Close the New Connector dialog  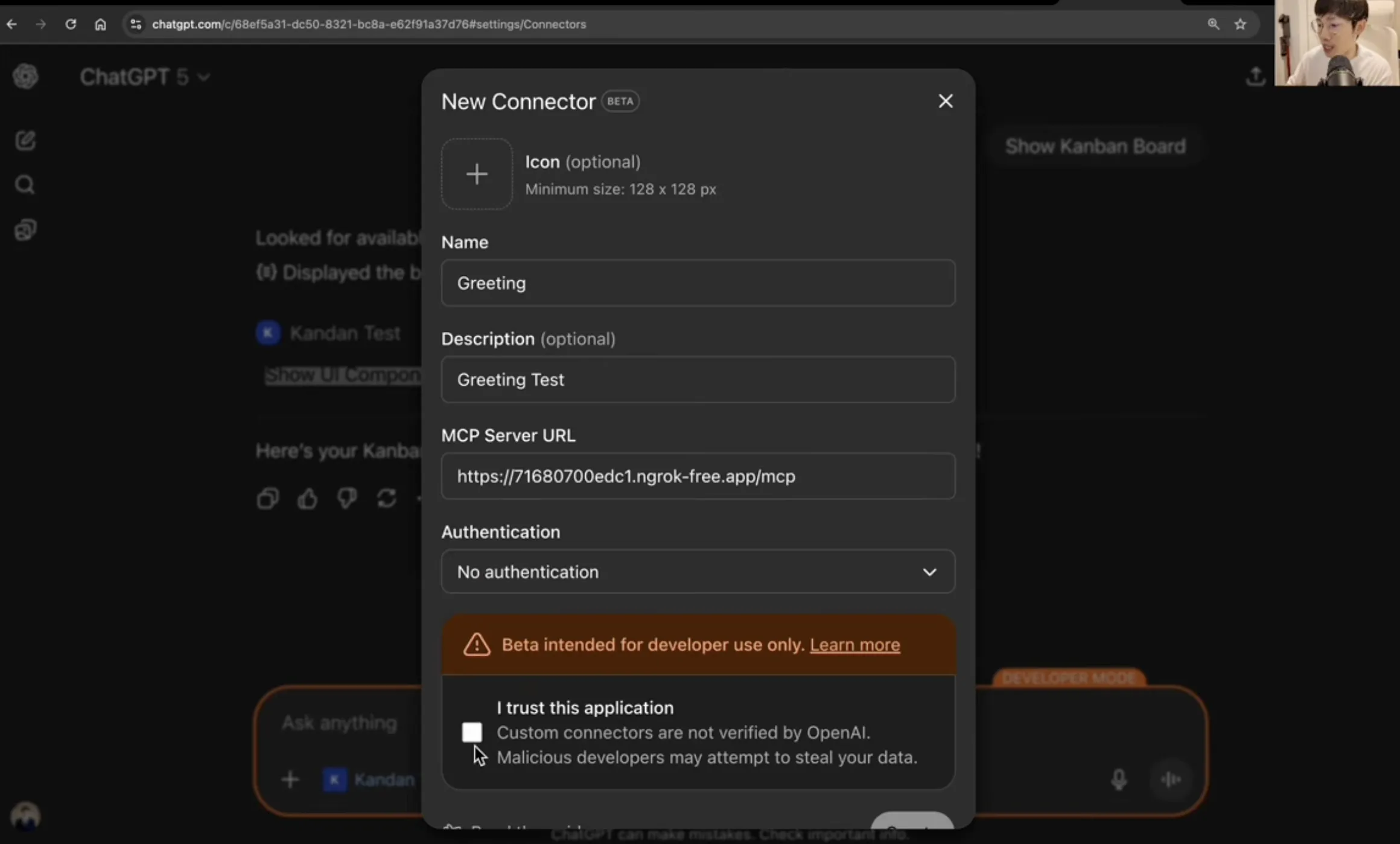[x=946, y=101]
